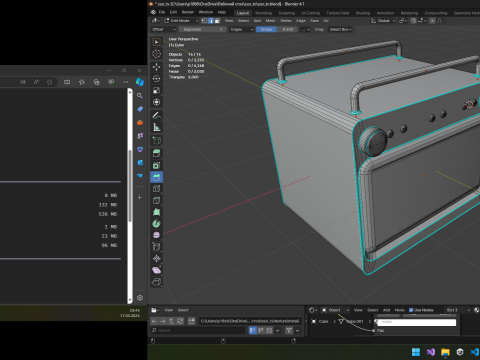480x360 pixels.
Task: Open File Explorer from the taskbar
Action: point(445,352)
